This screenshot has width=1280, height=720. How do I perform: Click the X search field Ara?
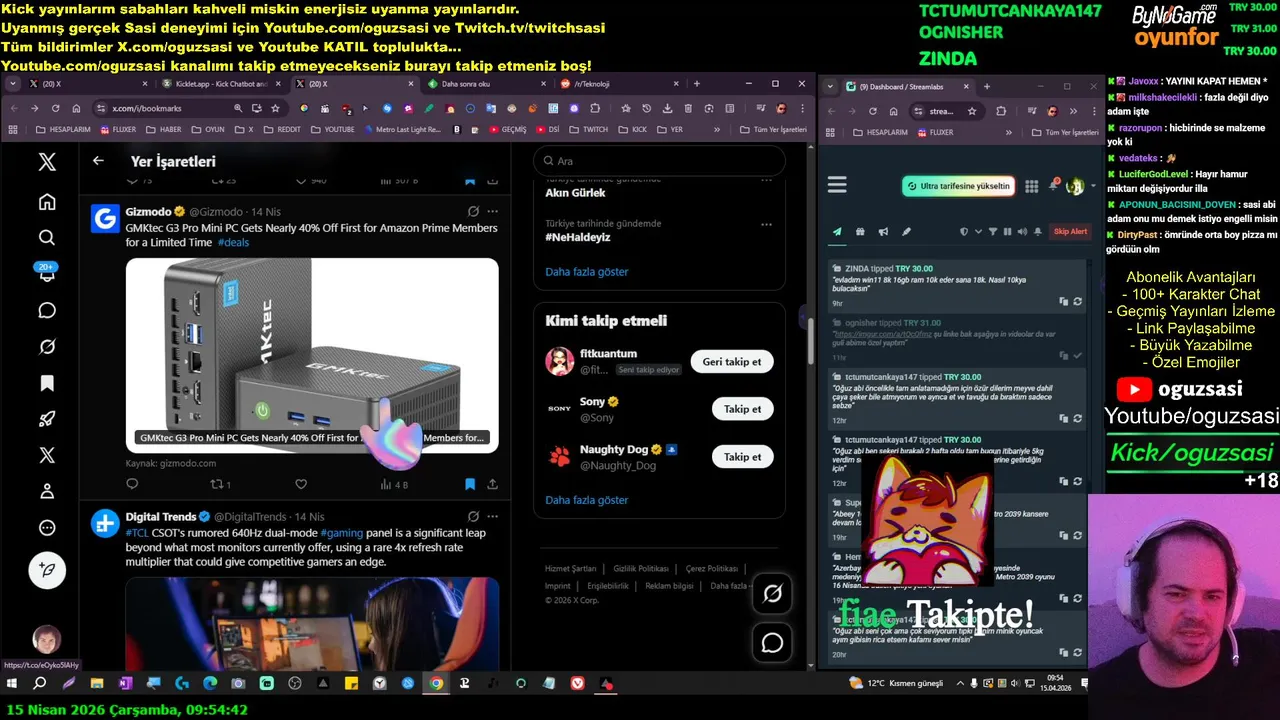pos(660,160)
